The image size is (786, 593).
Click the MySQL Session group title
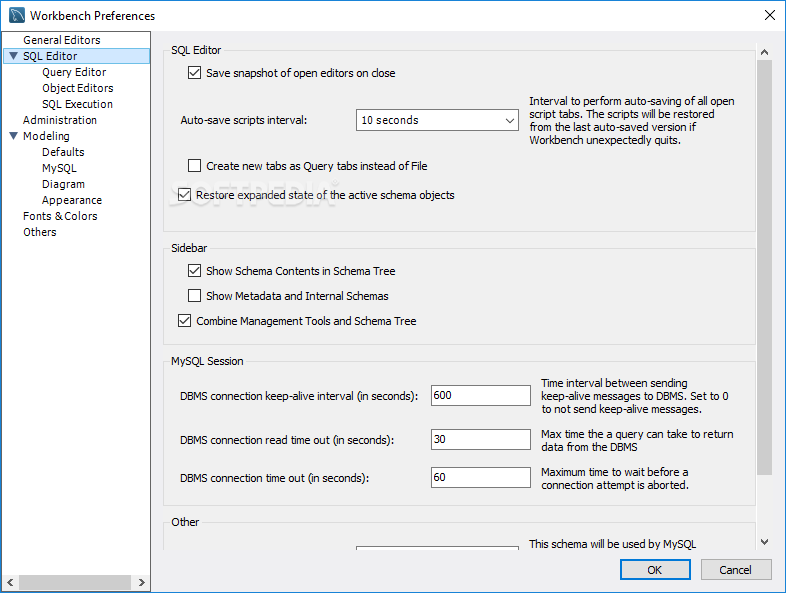[207, 361]
